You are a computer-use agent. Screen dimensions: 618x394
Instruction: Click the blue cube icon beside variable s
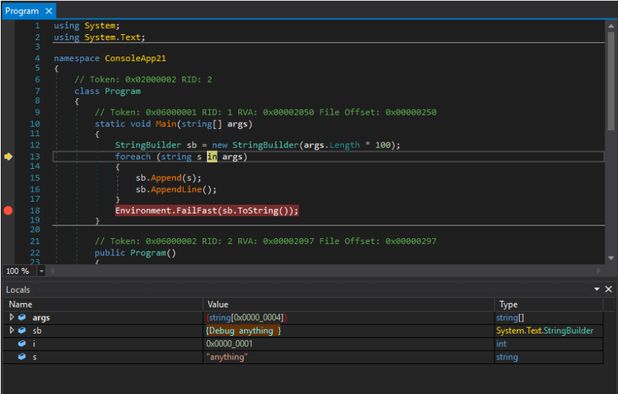coord(22,357)
